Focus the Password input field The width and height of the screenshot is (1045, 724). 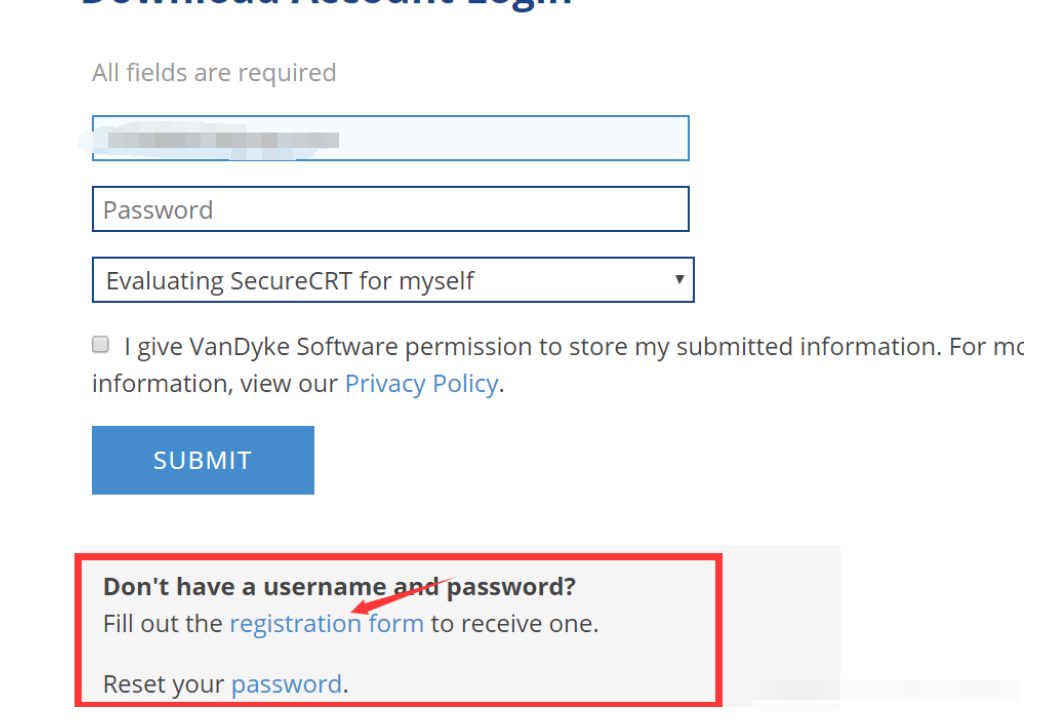point(390,209)
